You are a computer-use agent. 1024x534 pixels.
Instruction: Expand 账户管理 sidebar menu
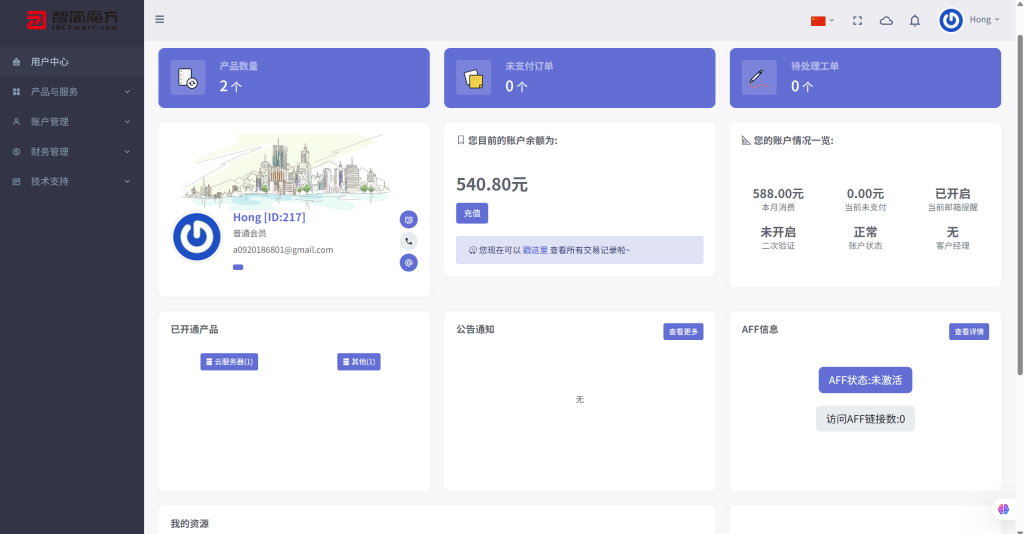pos(72,122)
